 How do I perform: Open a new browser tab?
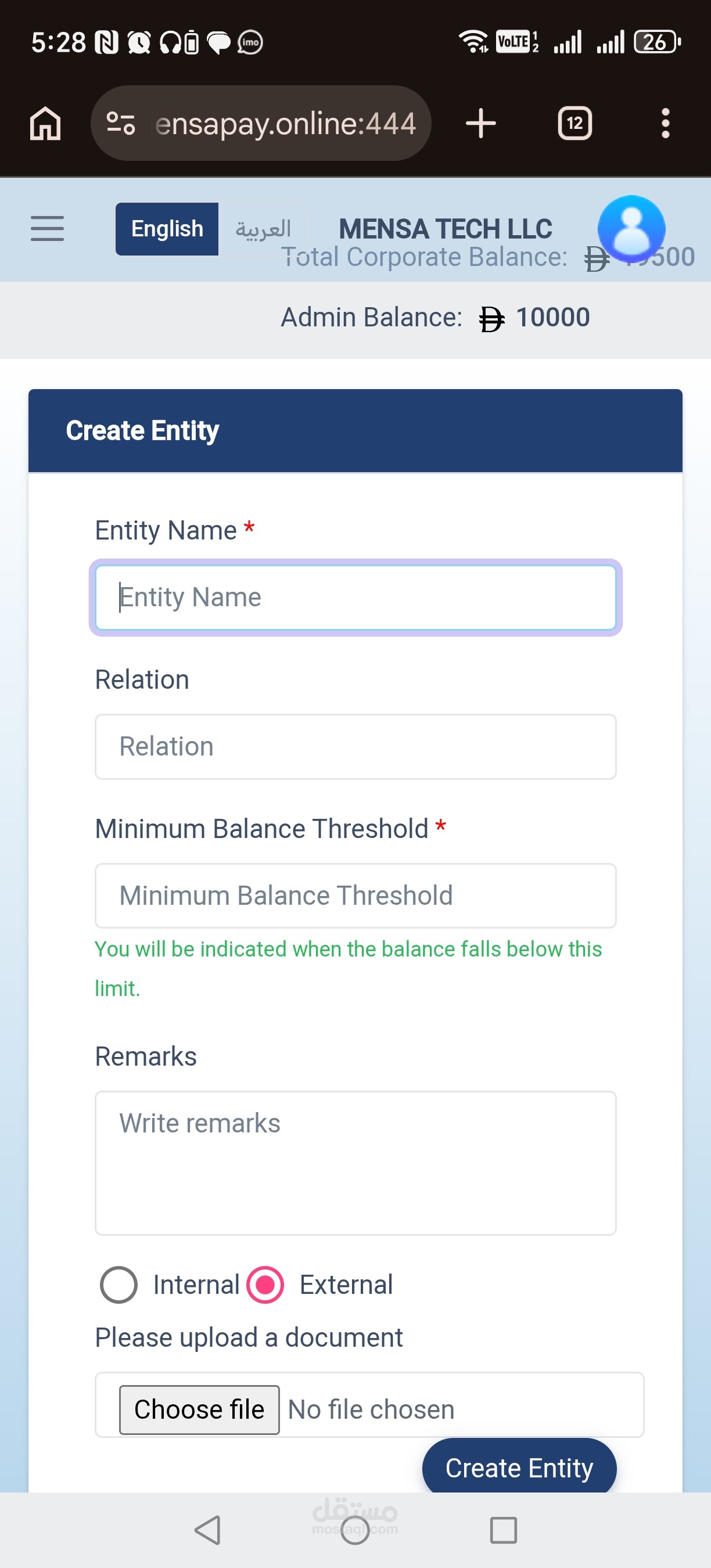(x=480, y=124)
